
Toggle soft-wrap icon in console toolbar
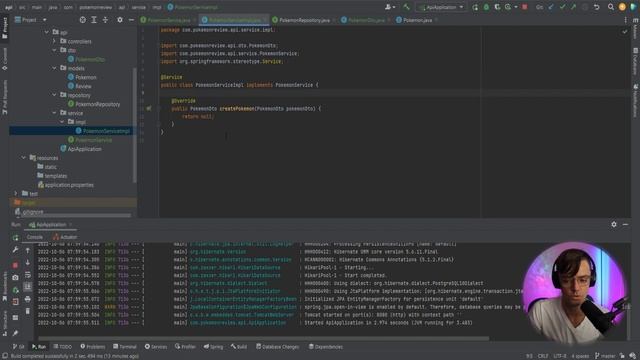pyautogui.click(x=27, y=275)
